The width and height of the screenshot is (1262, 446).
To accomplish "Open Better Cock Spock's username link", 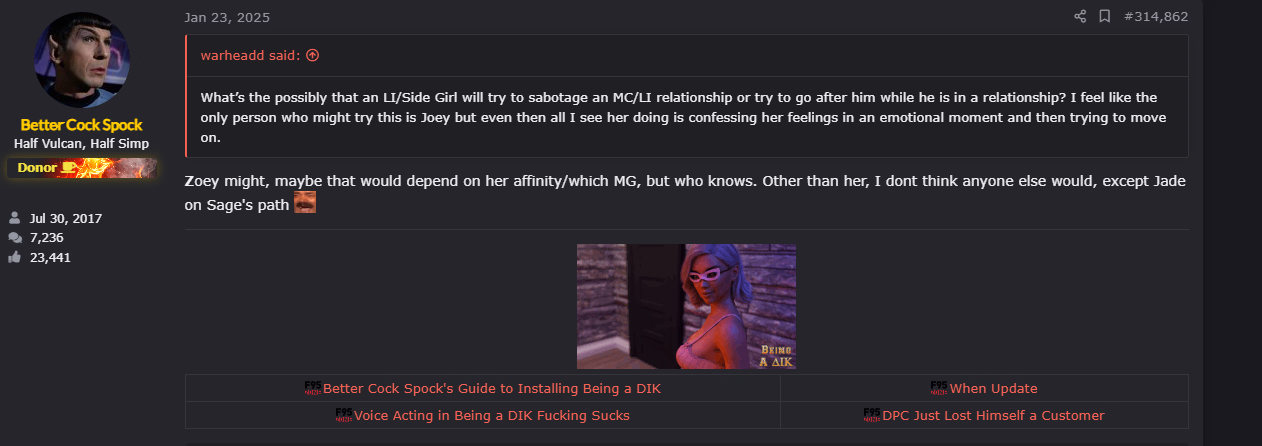I will pos(82,125).
